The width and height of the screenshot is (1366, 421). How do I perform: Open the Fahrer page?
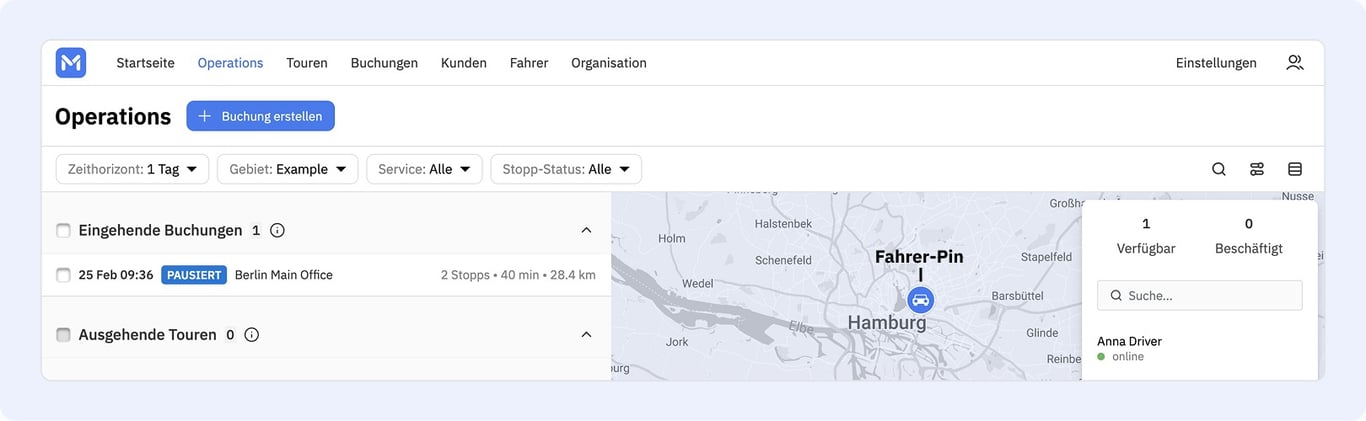point(529,63)
